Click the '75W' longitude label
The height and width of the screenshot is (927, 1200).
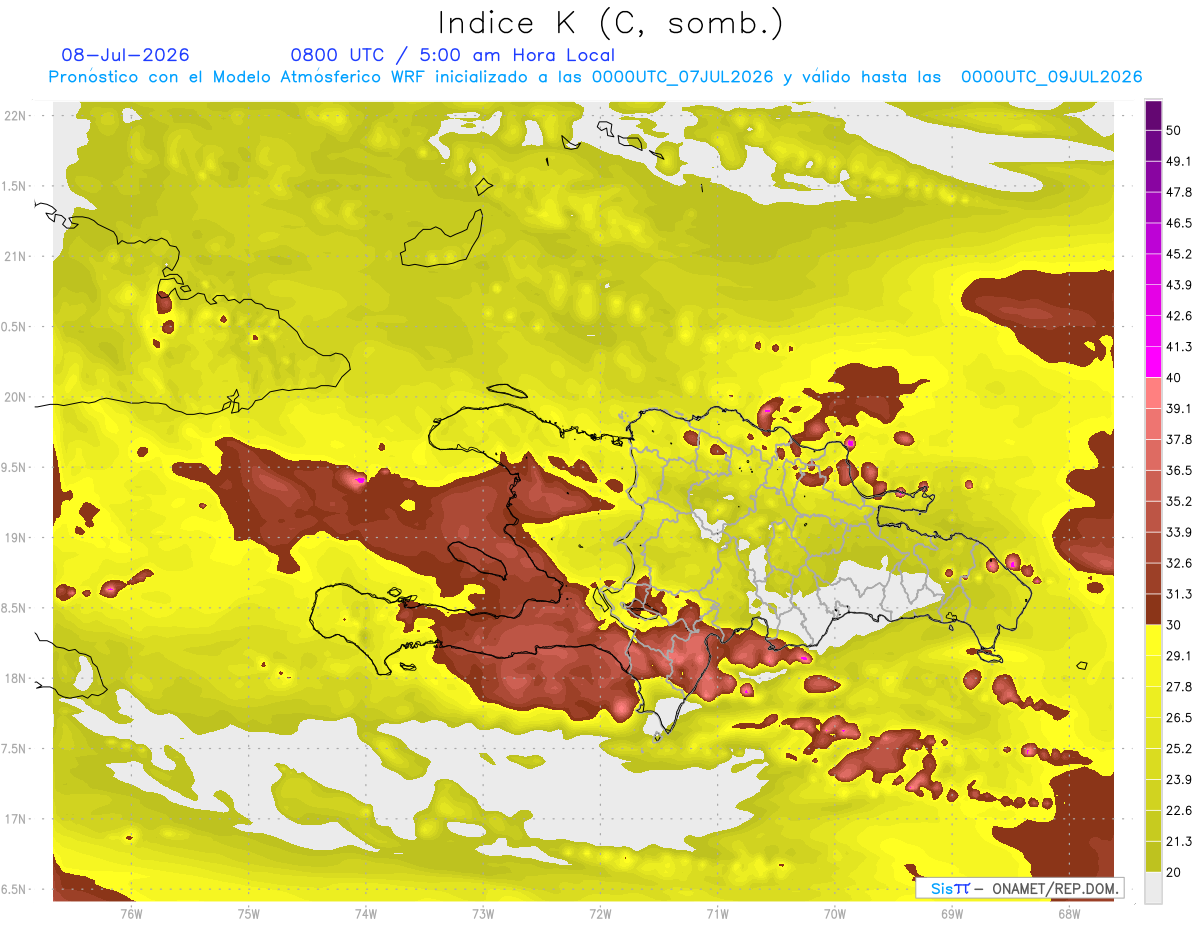click(x=249, y=914)
